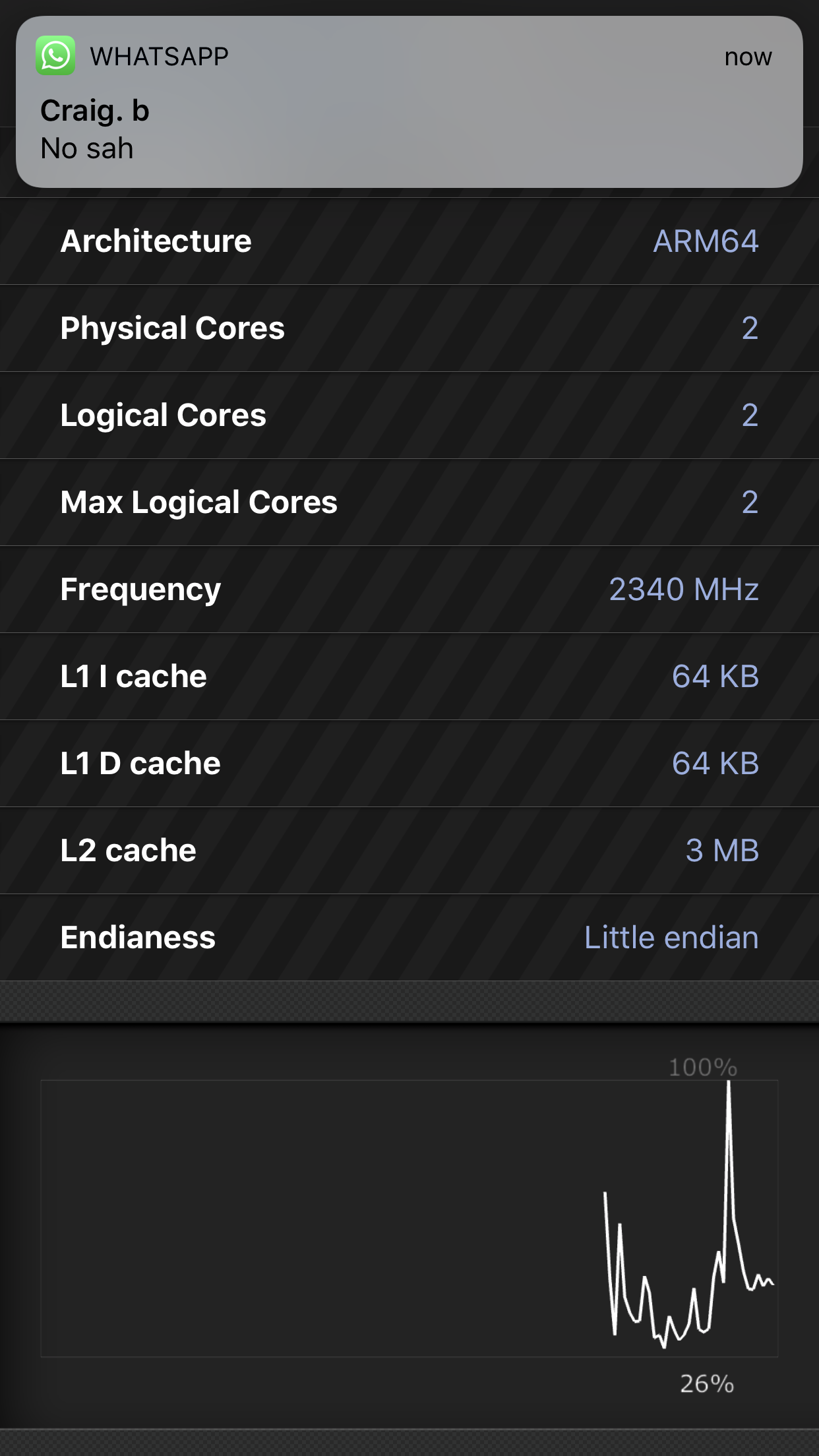Screen dimensions: 819x1456
Task: Tap the 3 MB cache value
Action: click(722, 851)
